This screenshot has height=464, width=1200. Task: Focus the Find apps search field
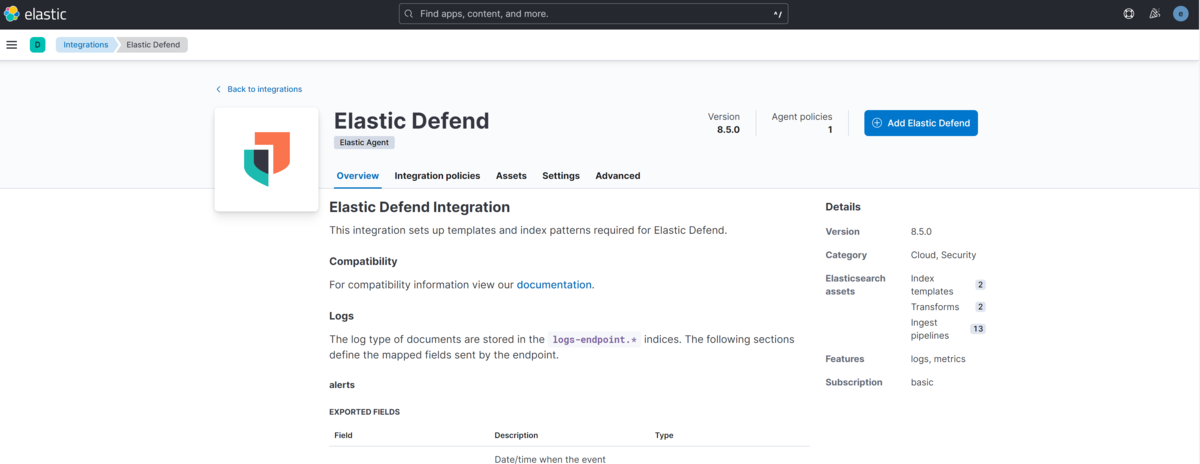(x=590, y=14)
